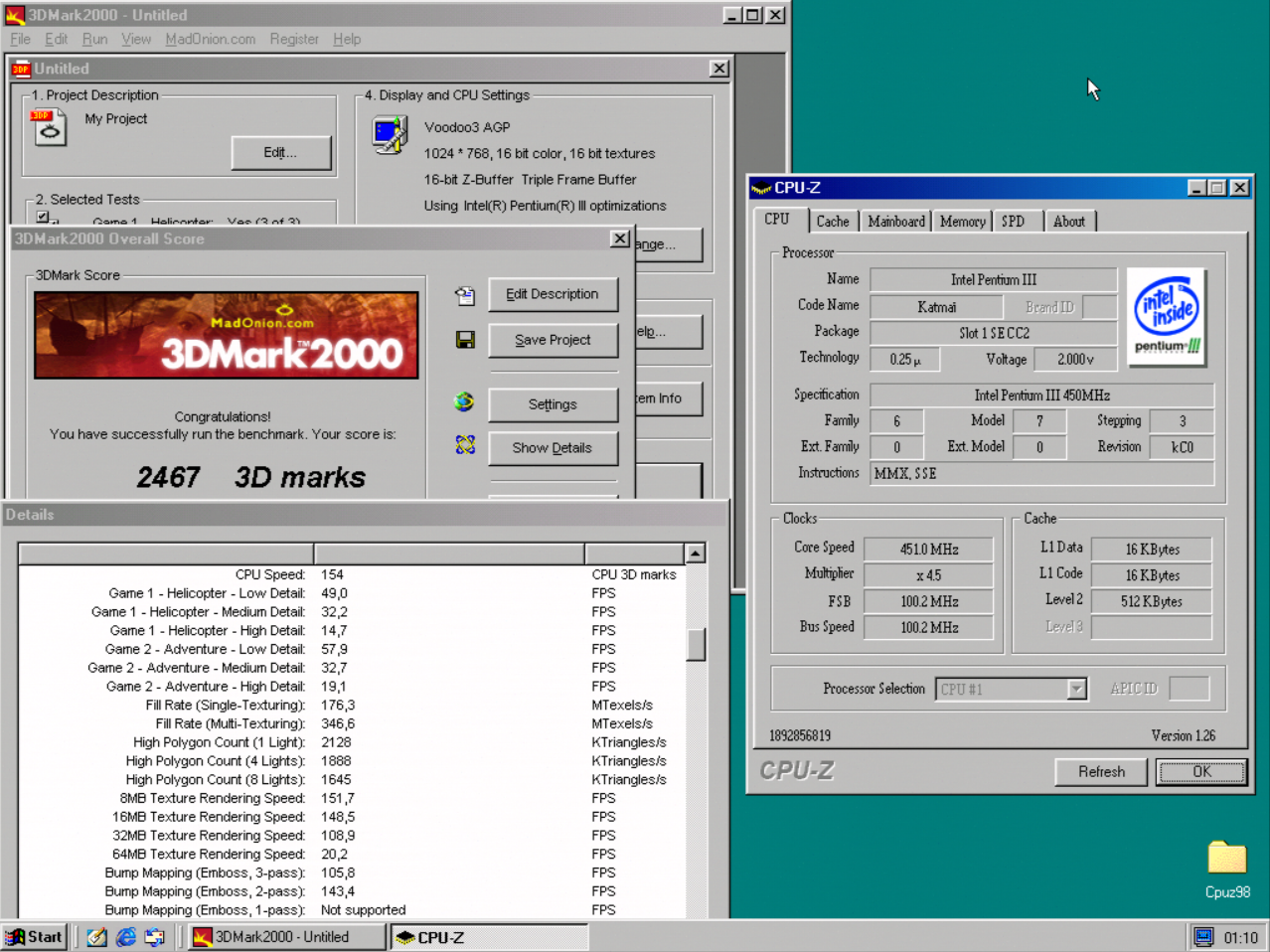
Task: Click the CPU-Z taskbar button
Action: [x=489, y=937]
